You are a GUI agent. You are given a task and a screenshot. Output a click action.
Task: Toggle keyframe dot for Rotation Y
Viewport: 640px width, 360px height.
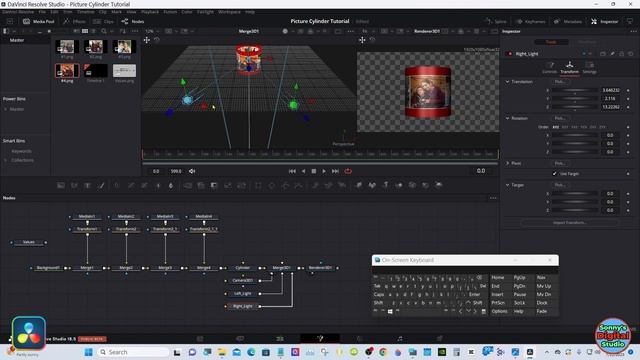[x=628, y=144]
